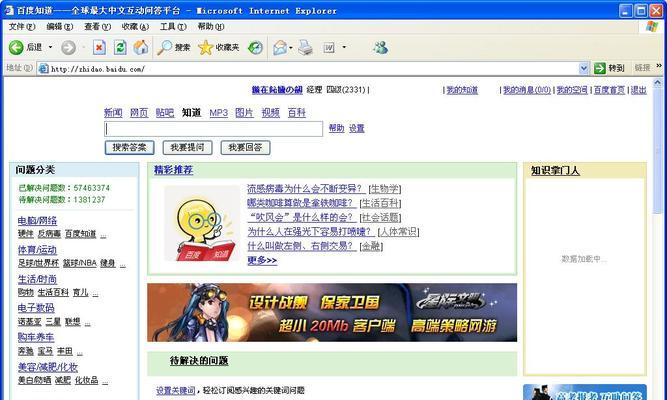Click the 更多>> link

point(262,260)
